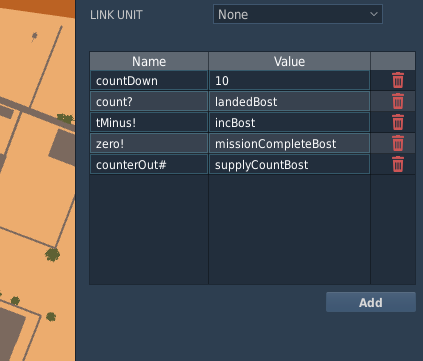423x361 pixels.
Task: Edit the incBost value field
Action: coord(289,122)
